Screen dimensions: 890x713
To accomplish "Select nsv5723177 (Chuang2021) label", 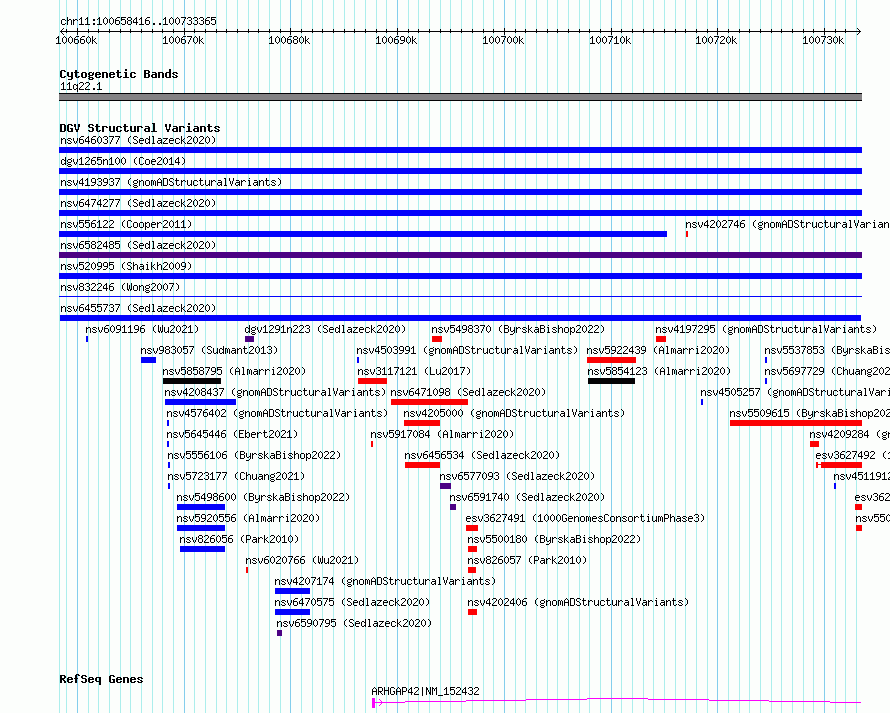I will (236, 476).
